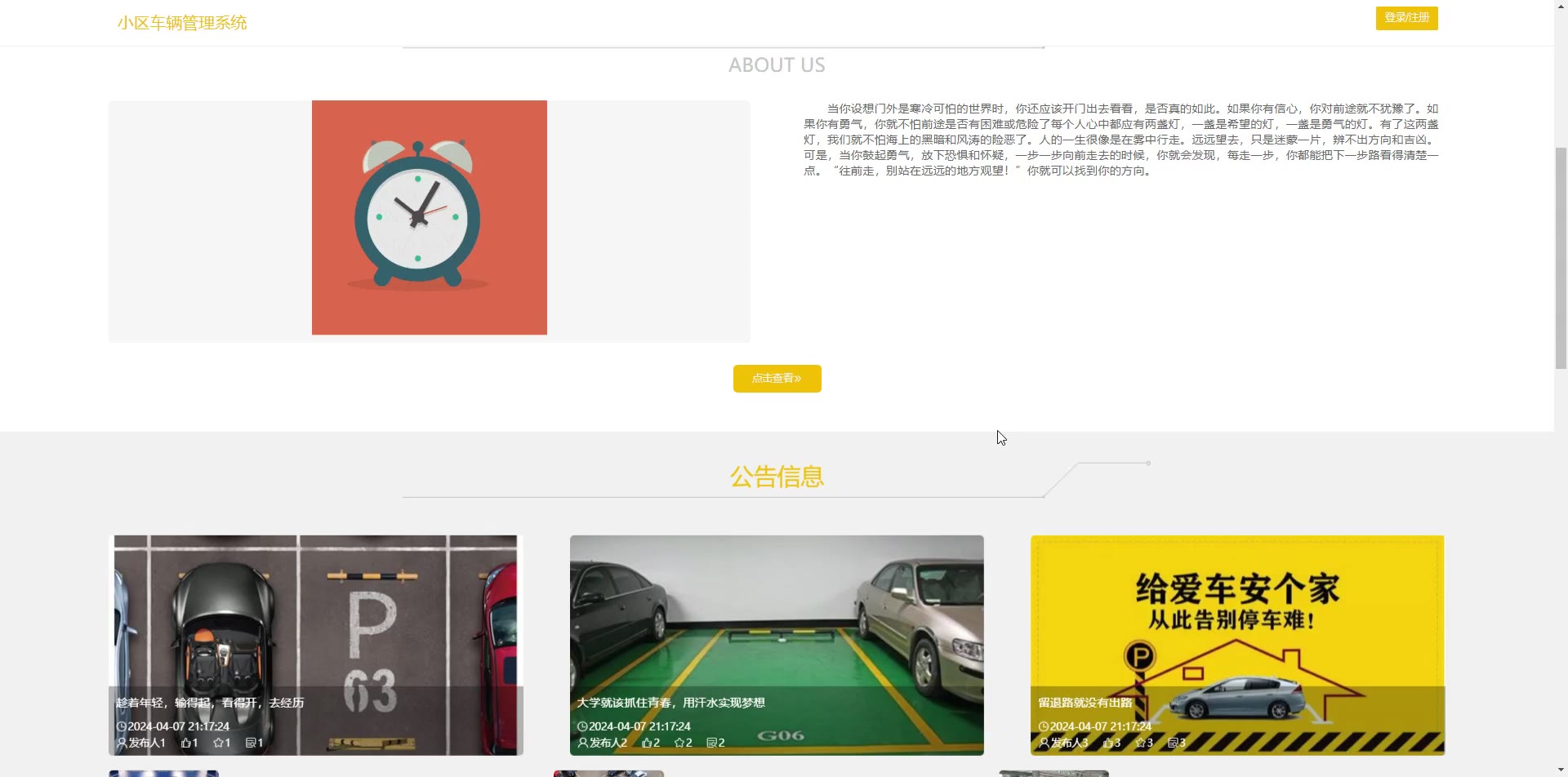Click the star favorite icon on the 发布人2 card
Screen dimensions: 1568x777
click(x=679, y=743)
